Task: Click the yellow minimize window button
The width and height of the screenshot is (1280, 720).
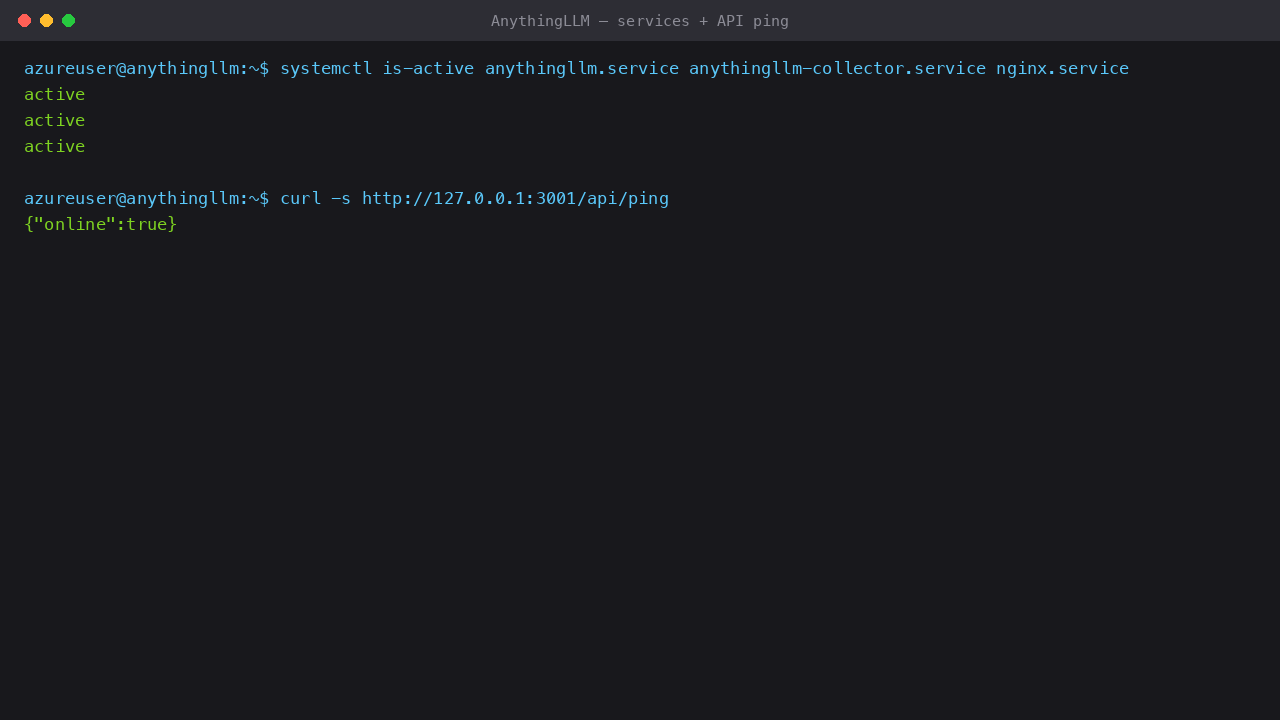Action: [46, 20]
